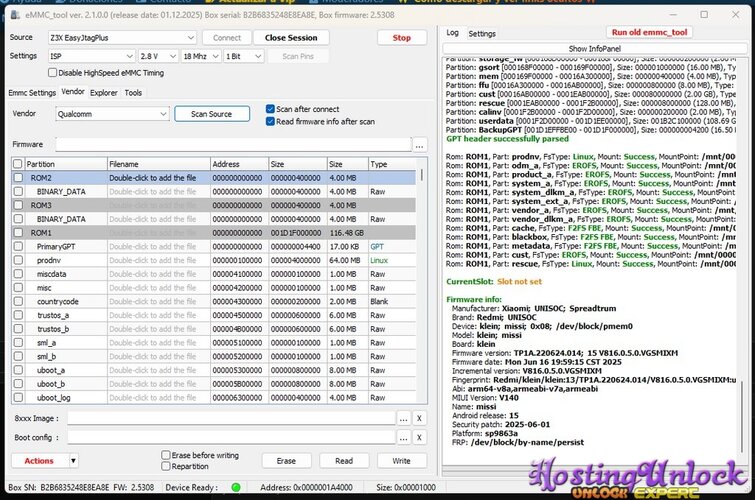This screenshot has height=500, width=755.
Task: Check the PrimaryGPT partition checkbox
Action: [x=18, y=246]
